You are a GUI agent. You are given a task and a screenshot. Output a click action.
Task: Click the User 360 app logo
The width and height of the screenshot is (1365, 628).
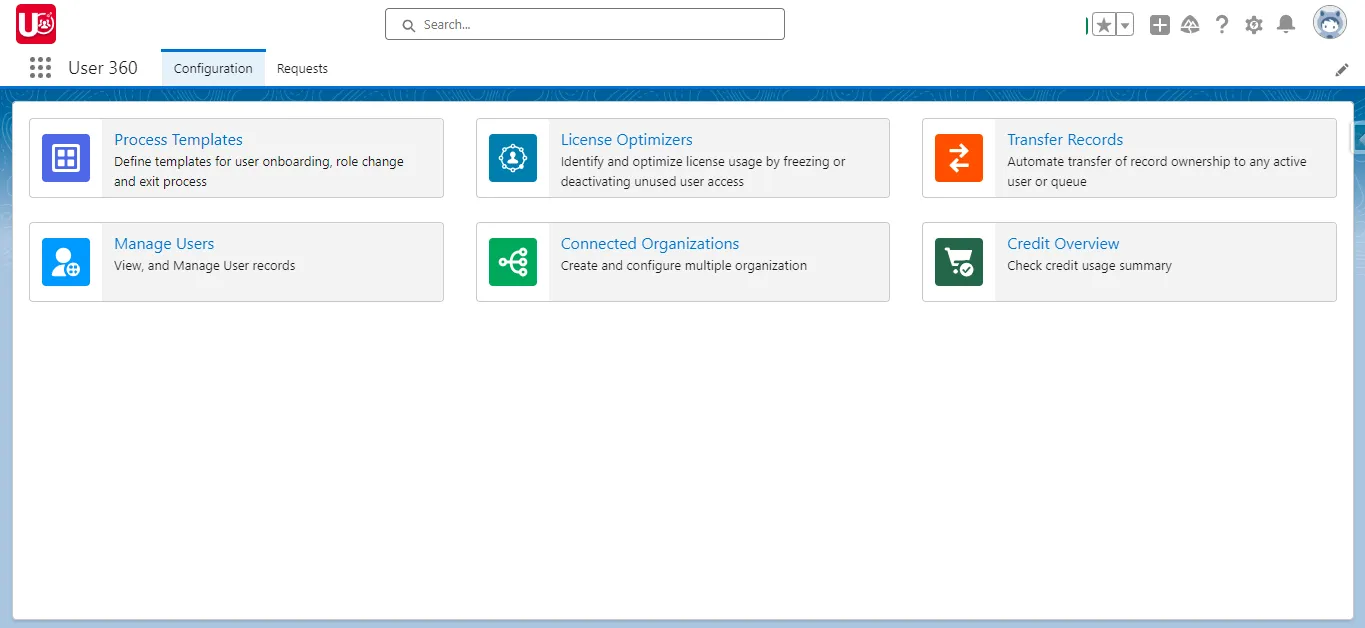[x=36, y=24]
